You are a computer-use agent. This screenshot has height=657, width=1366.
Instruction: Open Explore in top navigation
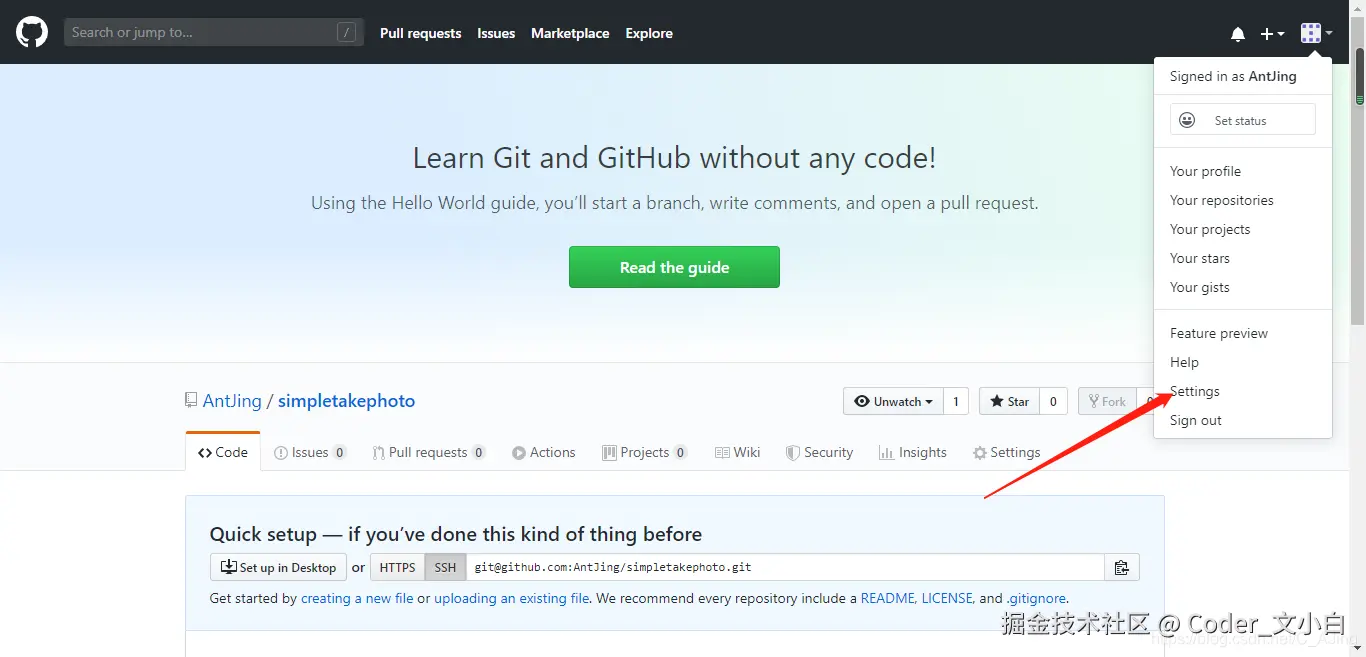pyautogui.click(x=649, y=33)
